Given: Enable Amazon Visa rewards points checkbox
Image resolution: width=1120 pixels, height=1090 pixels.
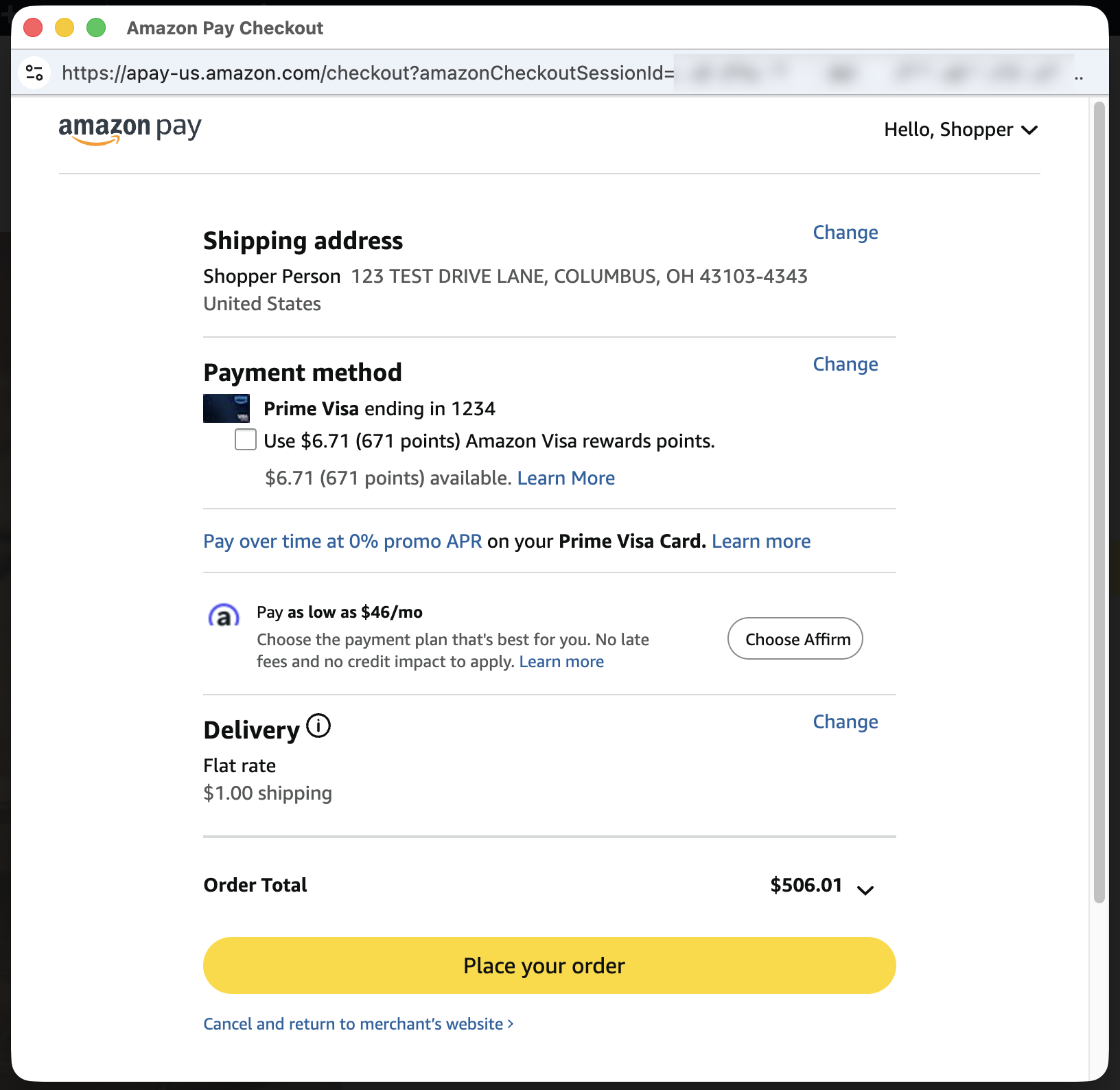Looking at the screenshot, I should click(x=246, y=439).
